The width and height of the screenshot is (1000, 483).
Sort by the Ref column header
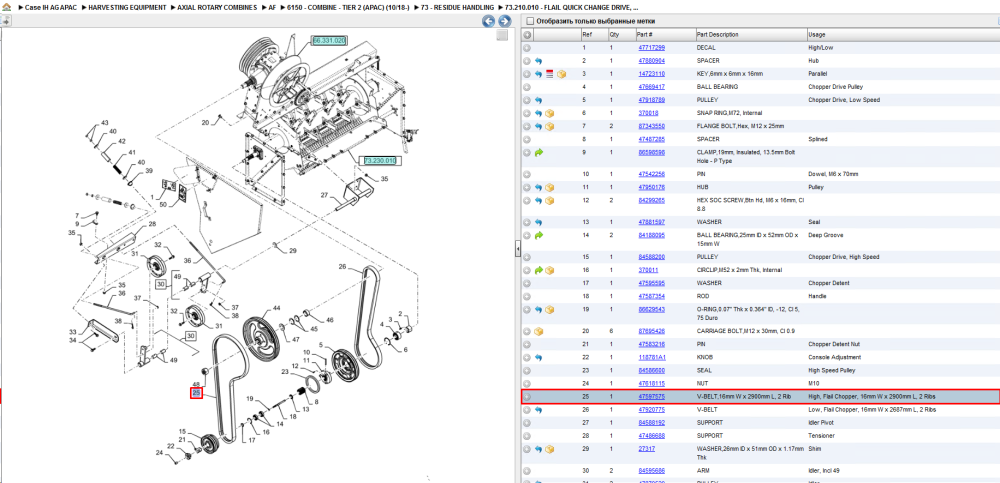pos(586,34)
